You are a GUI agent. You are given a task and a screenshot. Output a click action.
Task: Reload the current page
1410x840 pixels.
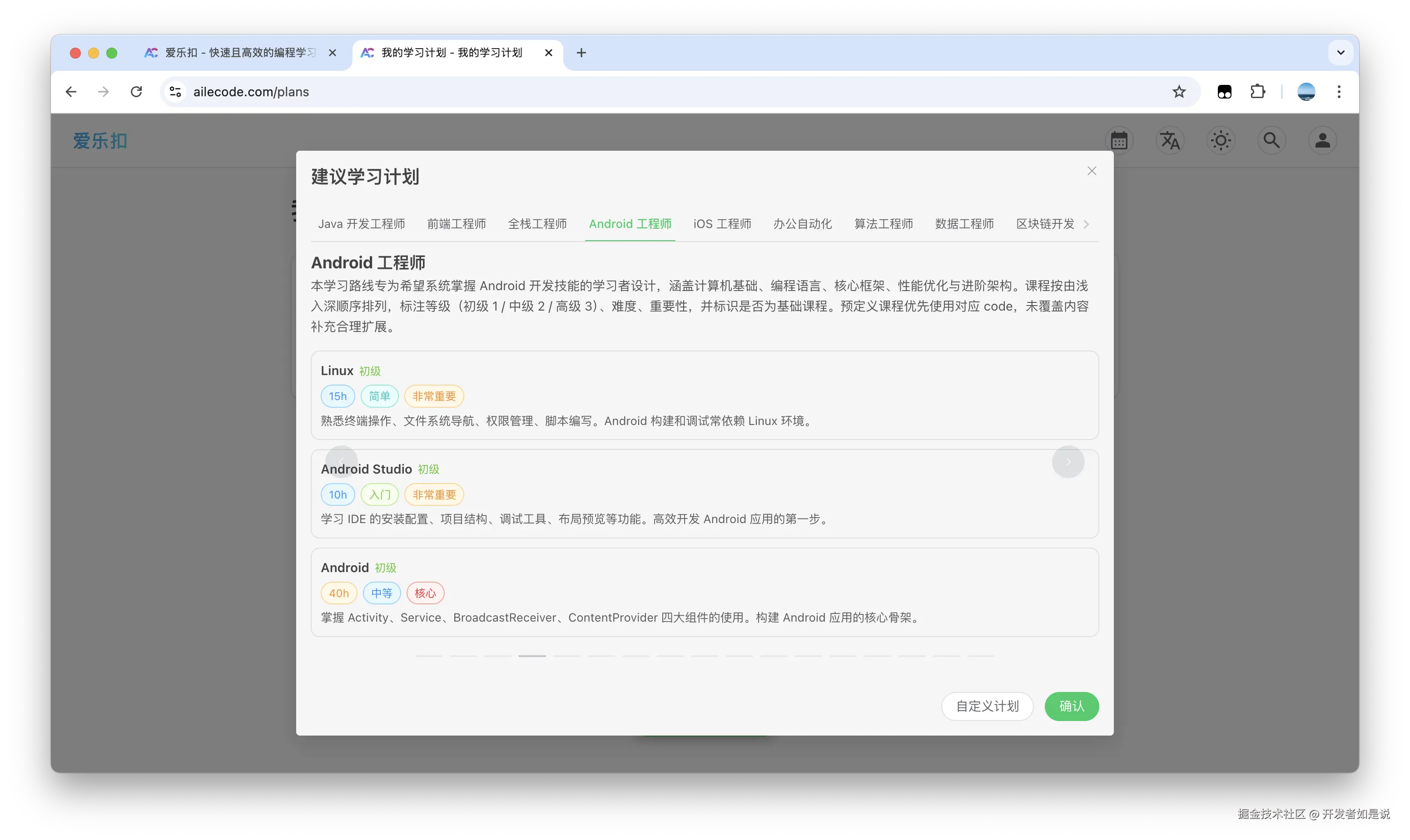136,91
